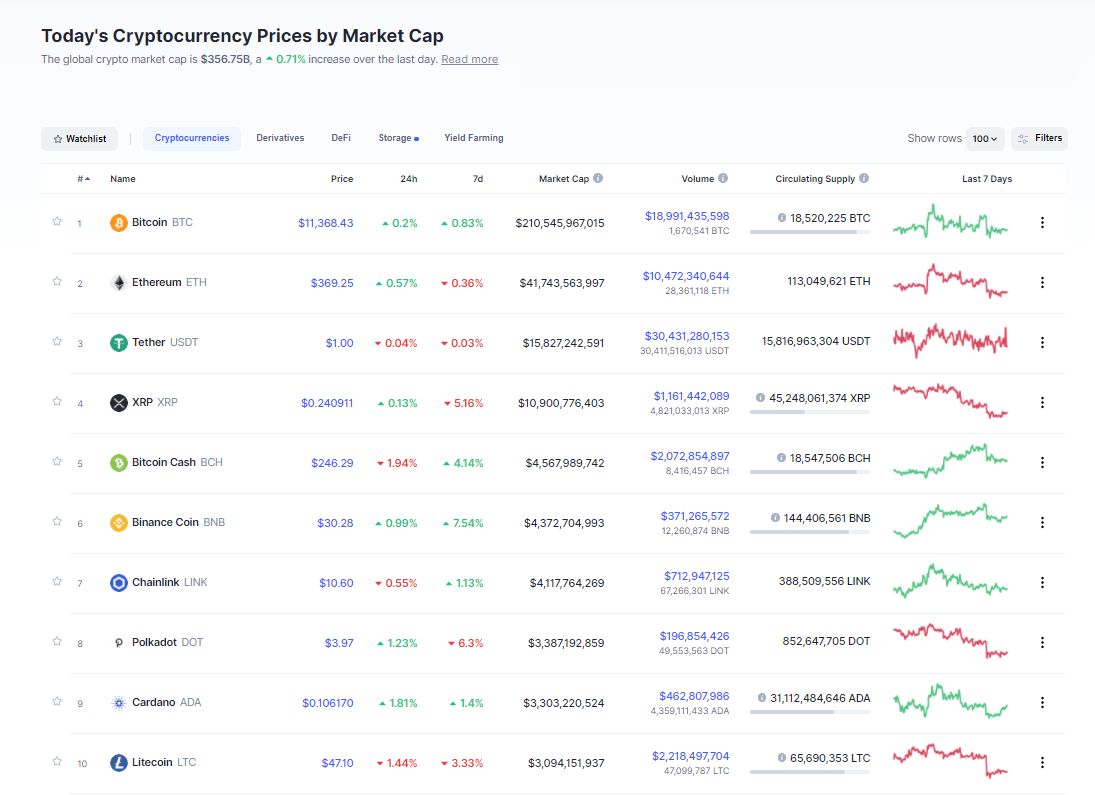The image size is (1095, 795).
Task: Open the three-dot menu for Tether row
Action: [1042, 342]
